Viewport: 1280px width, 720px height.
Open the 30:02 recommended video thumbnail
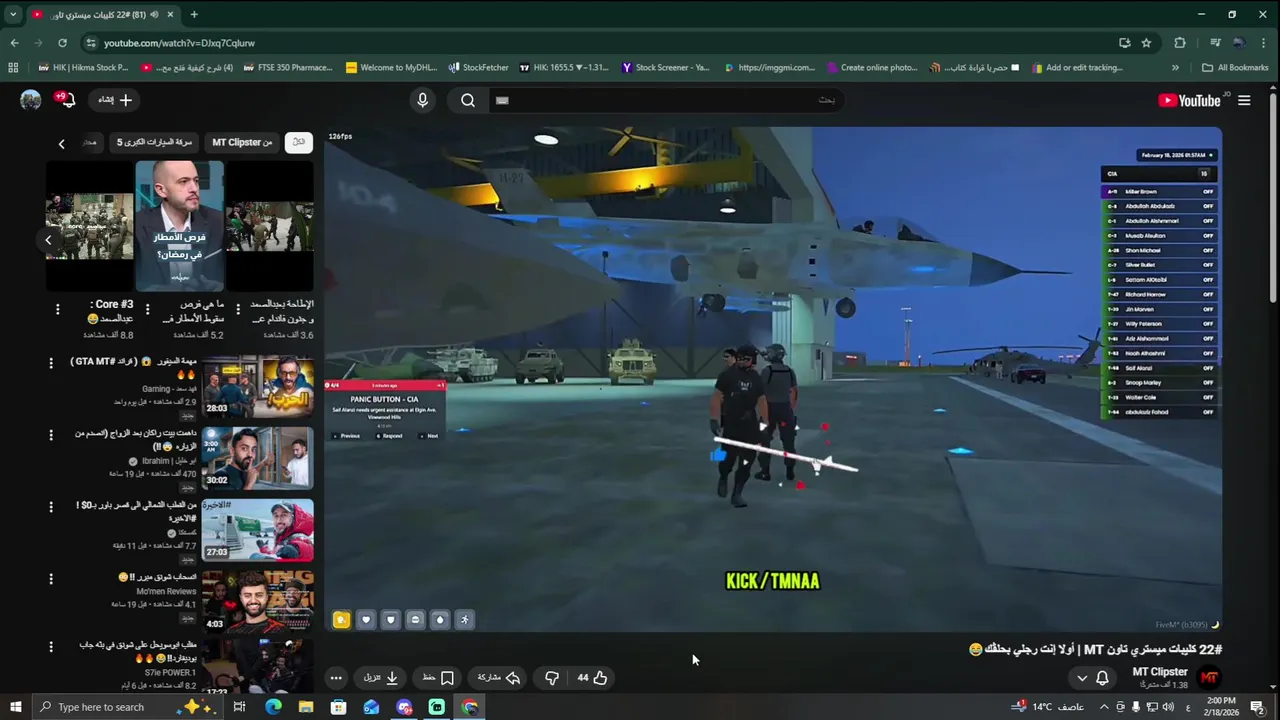point(258,459)
